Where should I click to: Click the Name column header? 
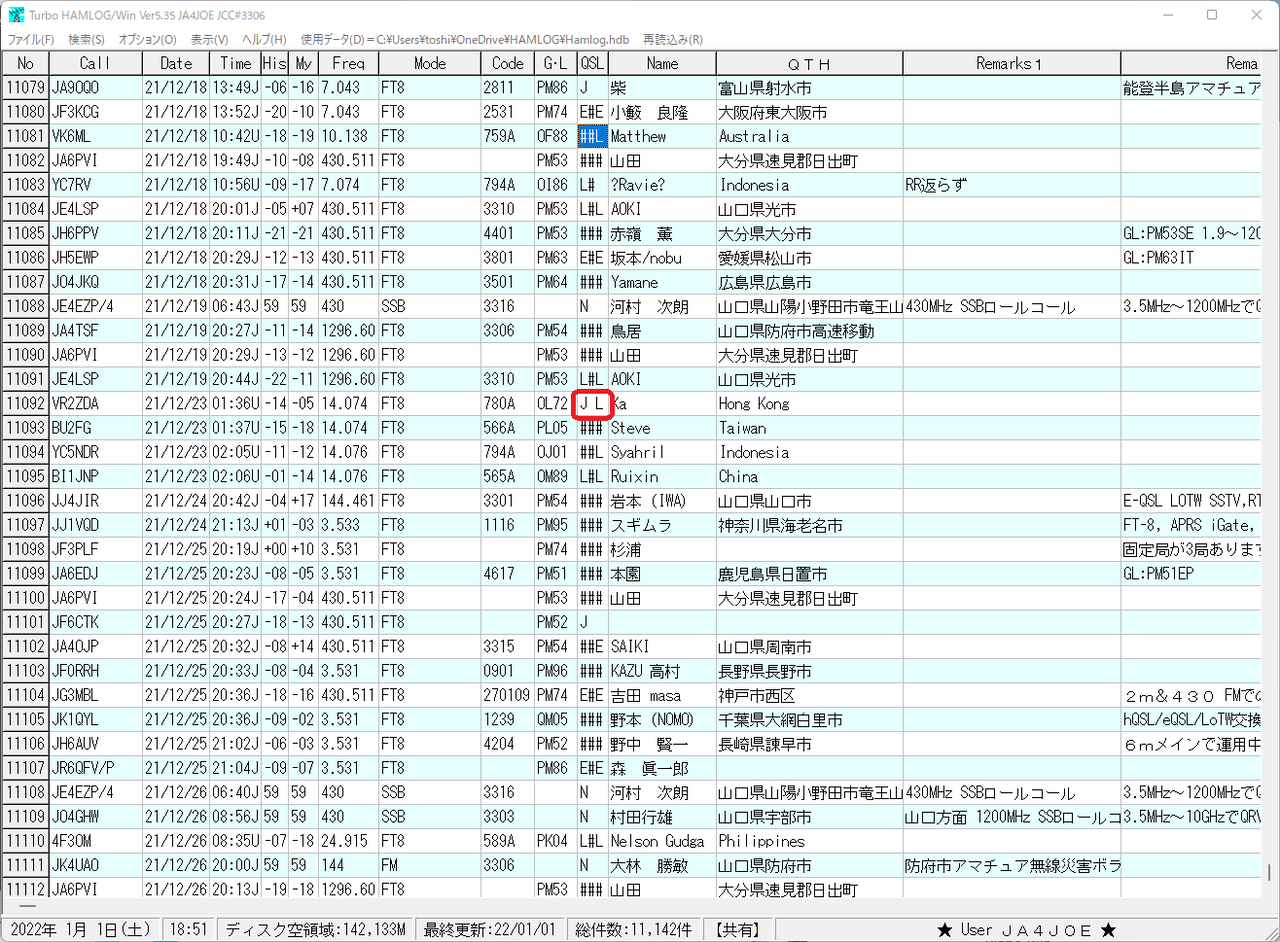point(662,63)
